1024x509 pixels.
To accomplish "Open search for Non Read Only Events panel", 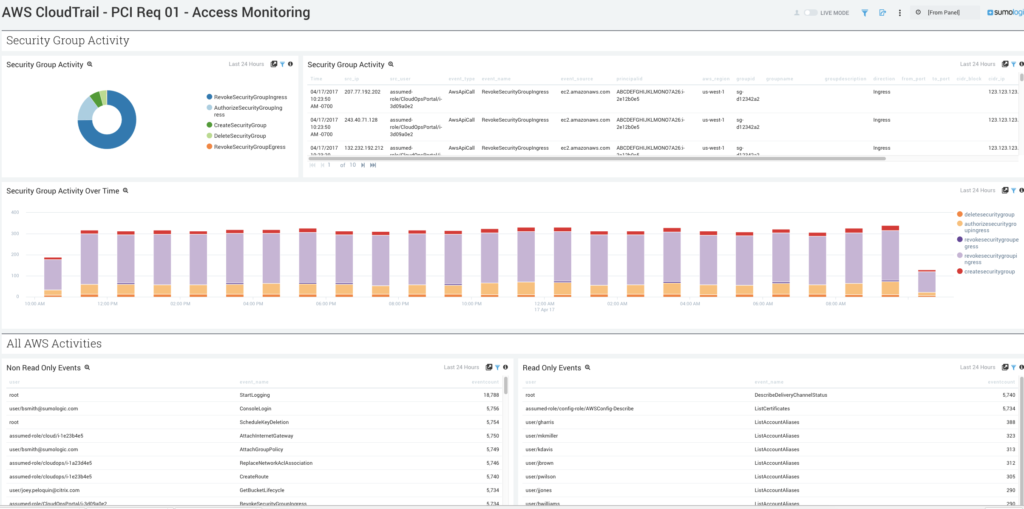I will pos(88,367).
